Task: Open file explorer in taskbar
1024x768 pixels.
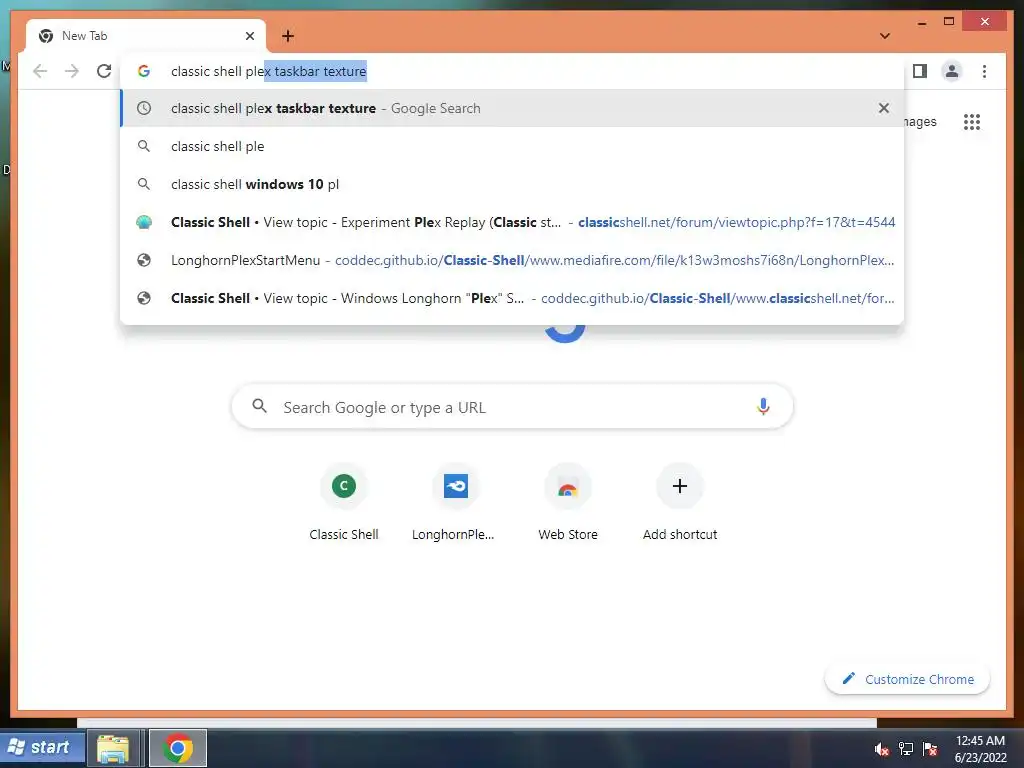Action: click(x=113, y=748)
